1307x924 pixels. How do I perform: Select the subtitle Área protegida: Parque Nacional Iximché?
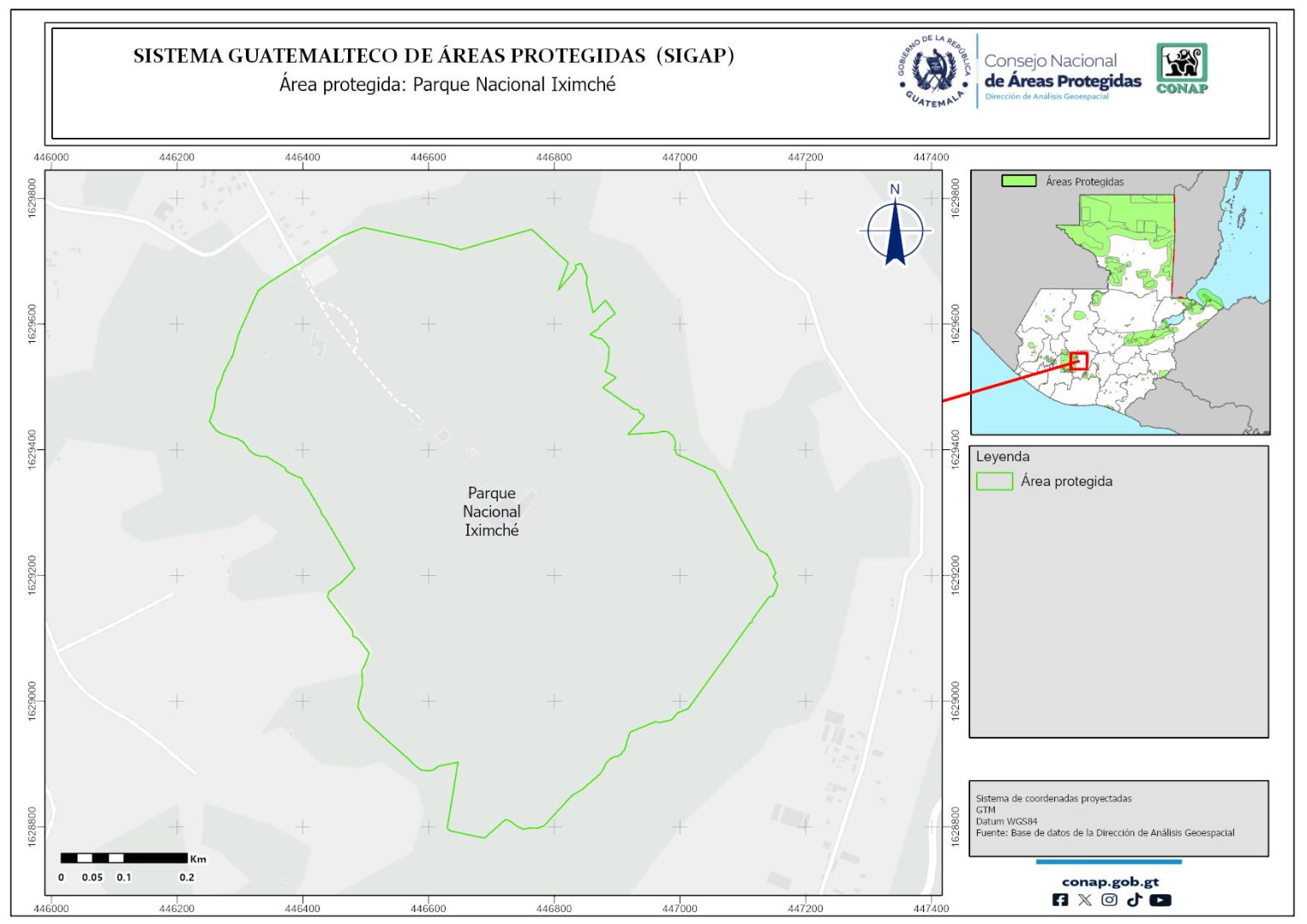click(448, 85)
